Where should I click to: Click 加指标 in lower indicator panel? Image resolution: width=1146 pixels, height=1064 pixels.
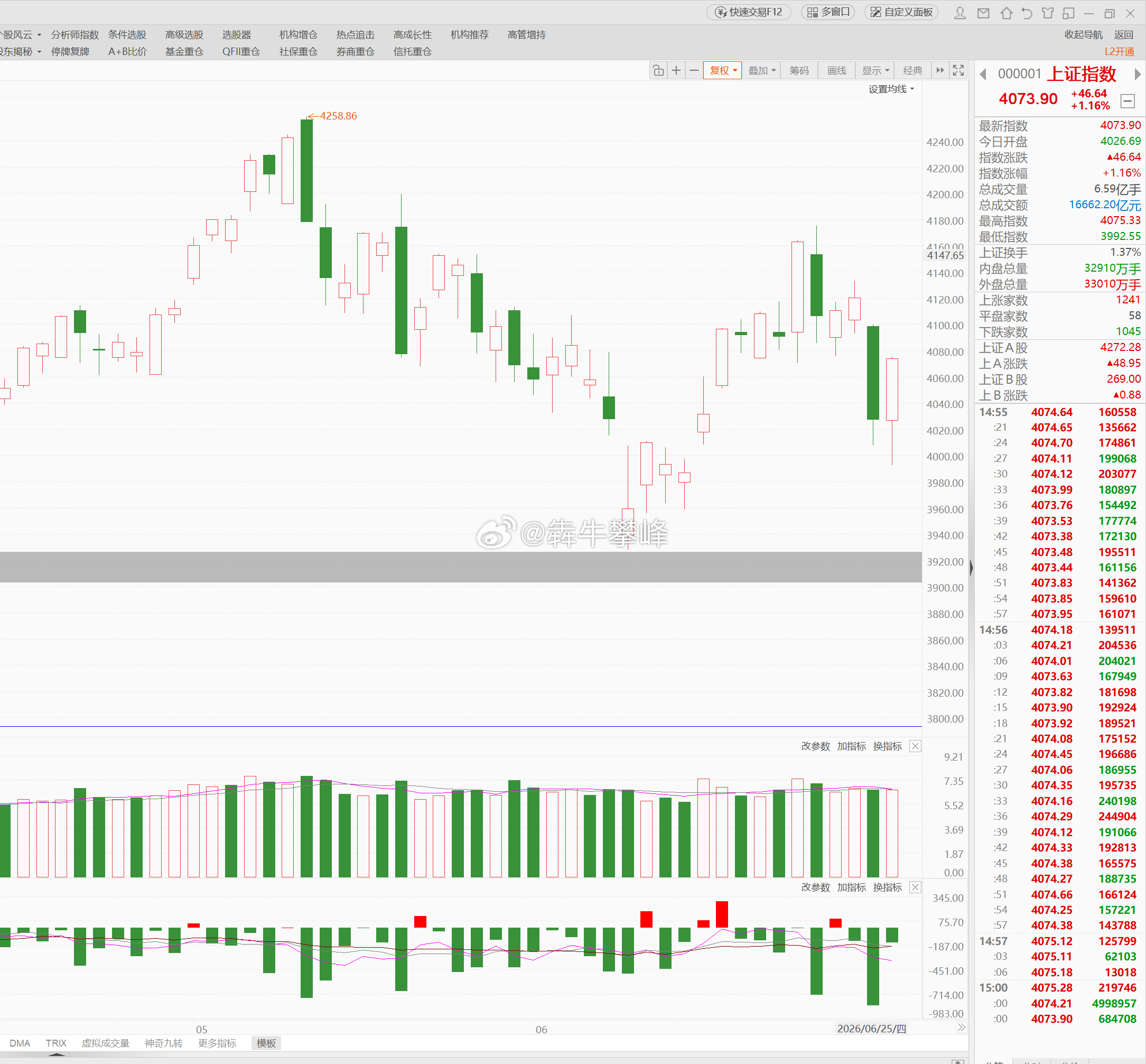851,887
